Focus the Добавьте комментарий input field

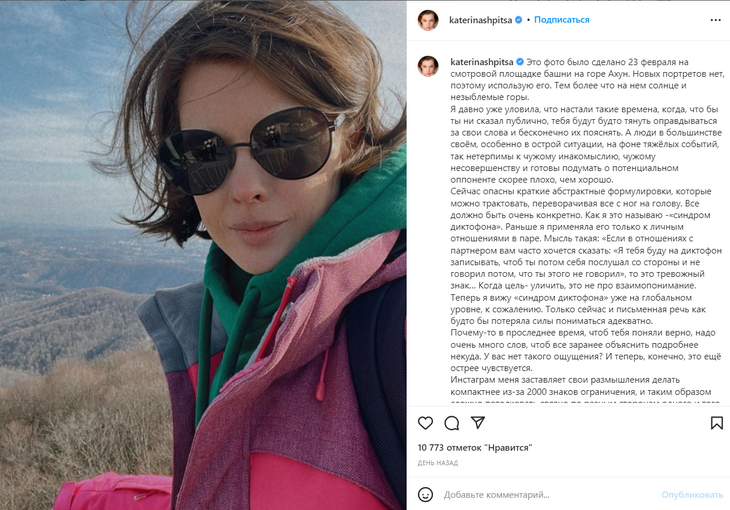(549, 495)
